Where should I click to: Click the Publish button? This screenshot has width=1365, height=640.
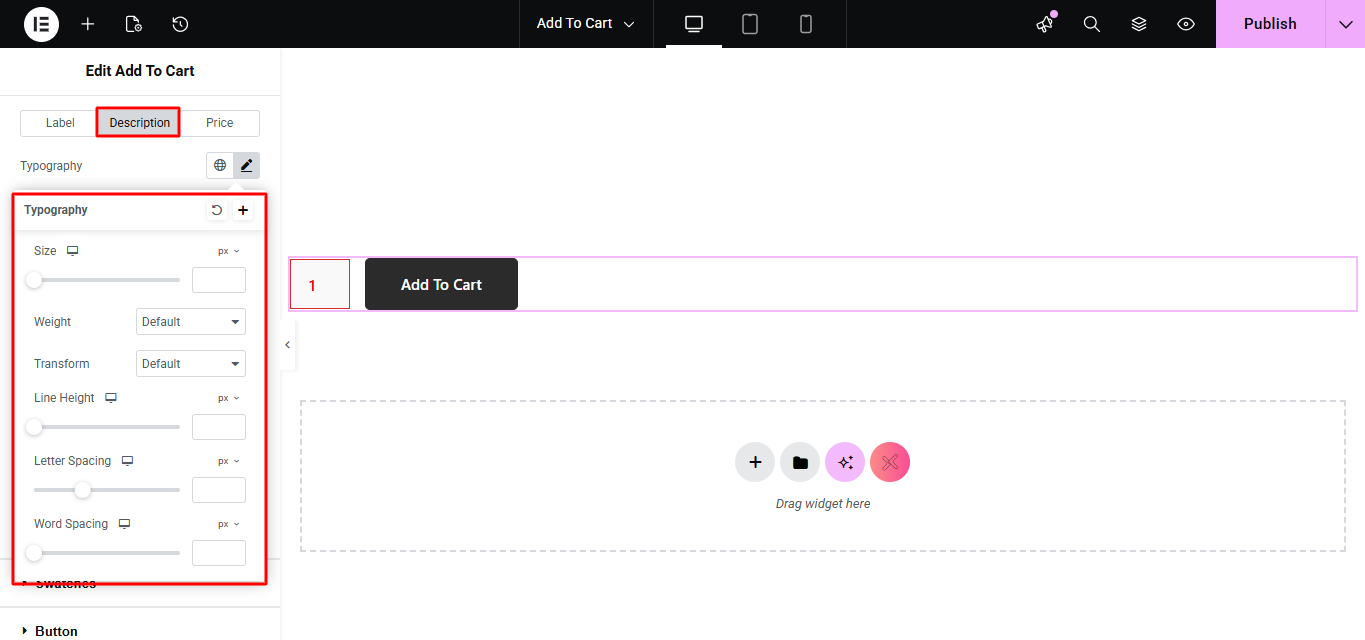click(x=1270, y=24)
